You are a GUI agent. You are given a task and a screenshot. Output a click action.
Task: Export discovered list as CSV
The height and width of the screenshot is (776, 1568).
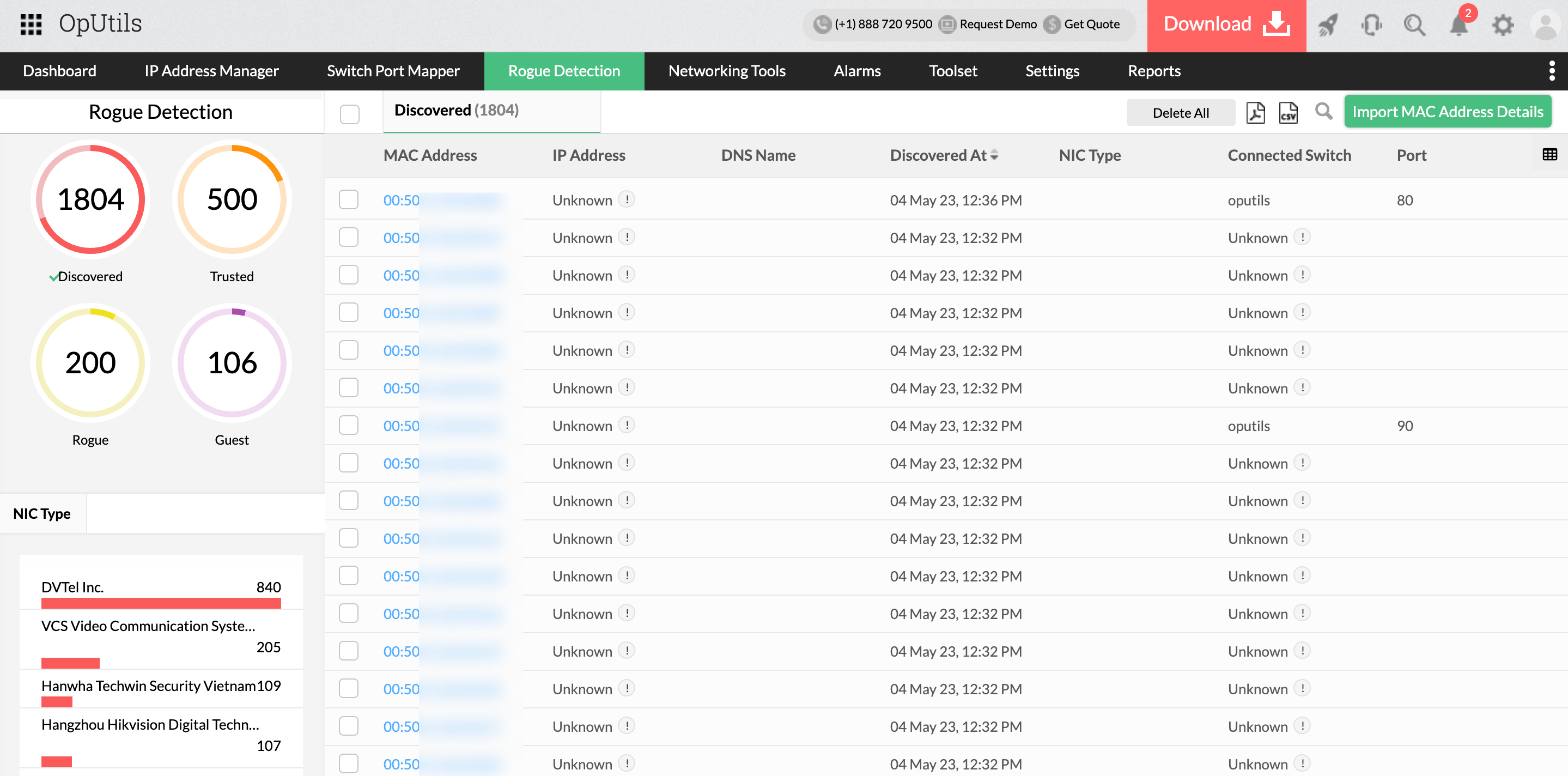point(1288,113)
